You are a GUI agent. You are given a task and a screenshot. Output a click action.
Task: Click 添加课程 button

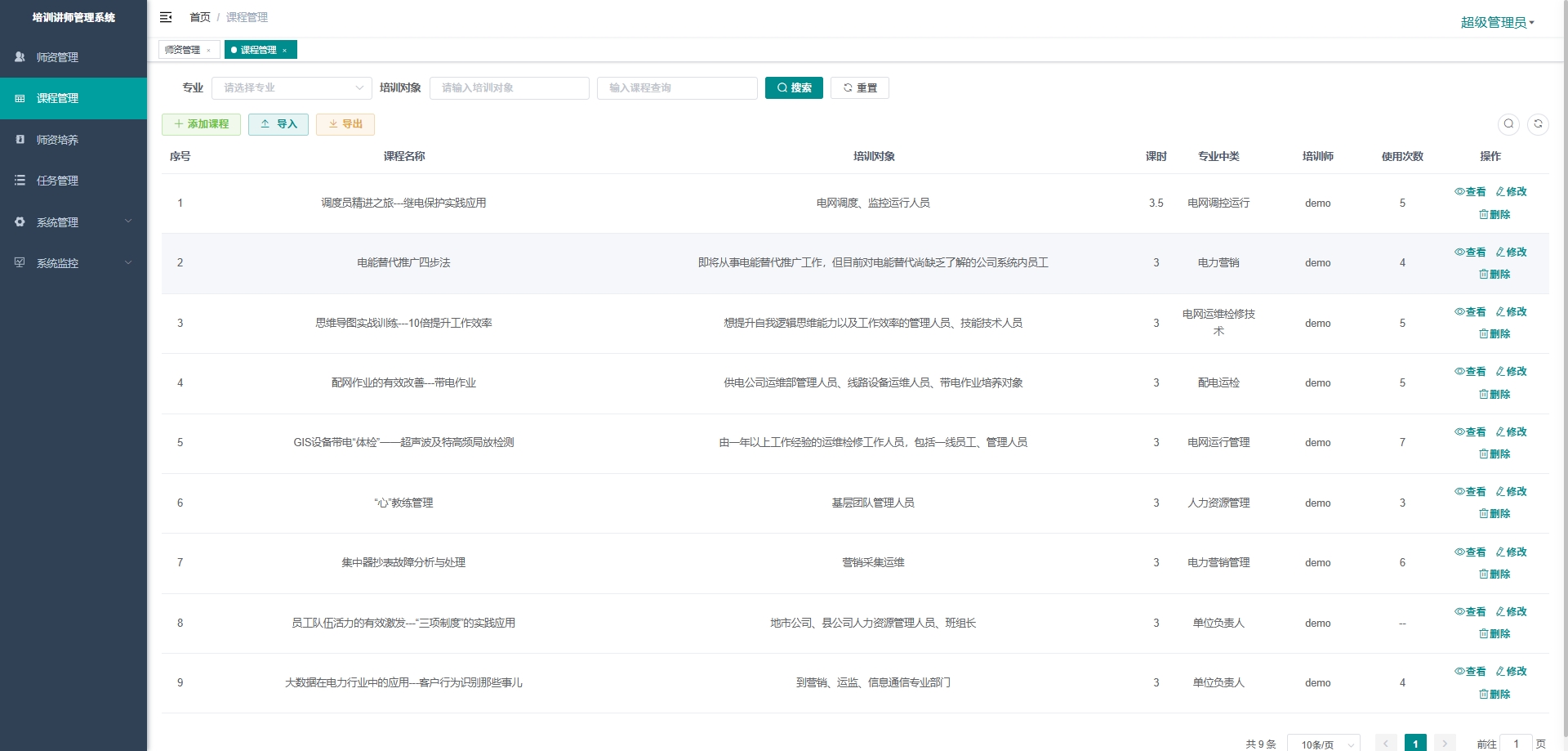point(201,124)
